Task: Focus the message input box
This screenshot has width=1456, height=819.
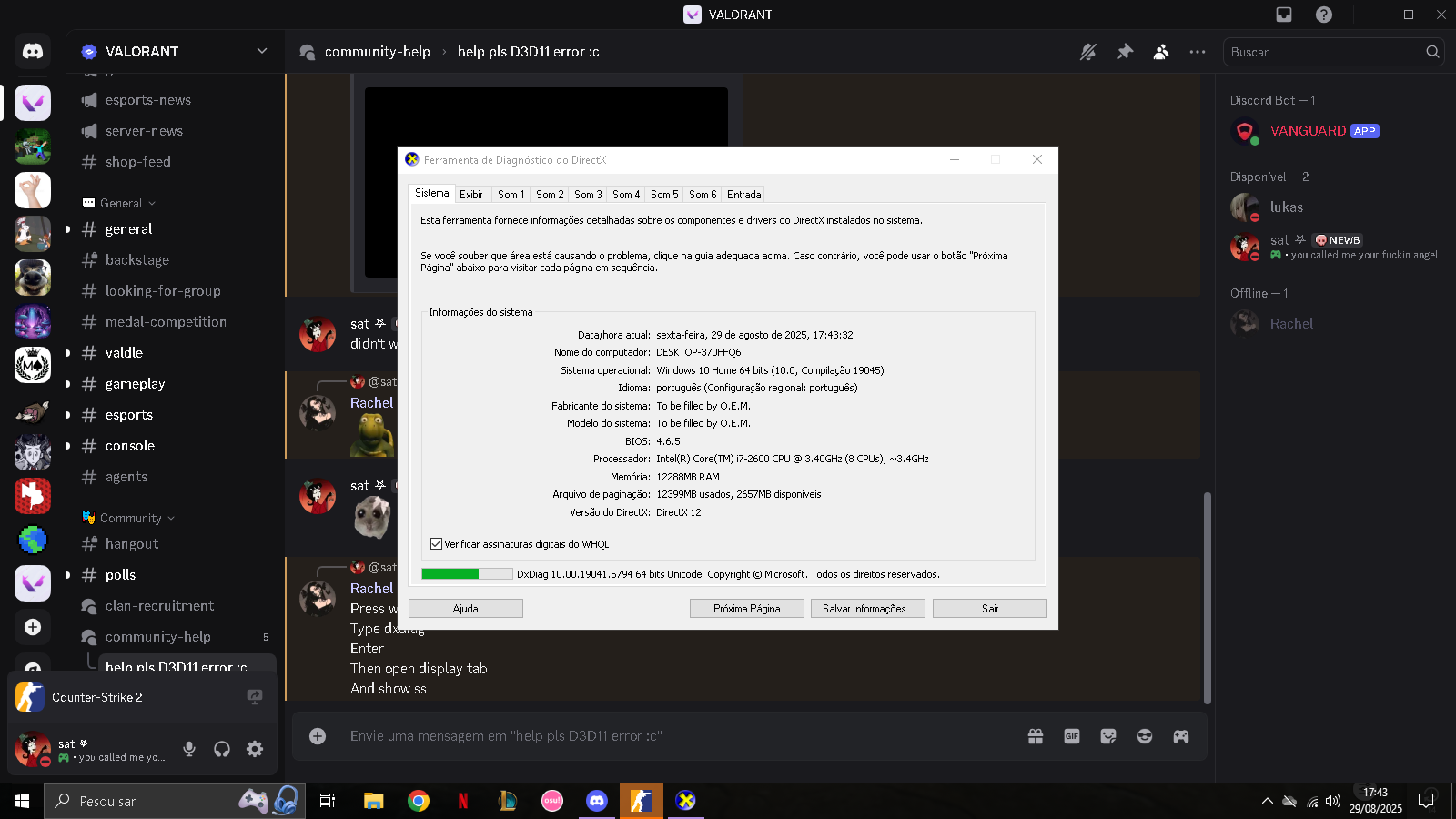Action: tap(678, 736)
